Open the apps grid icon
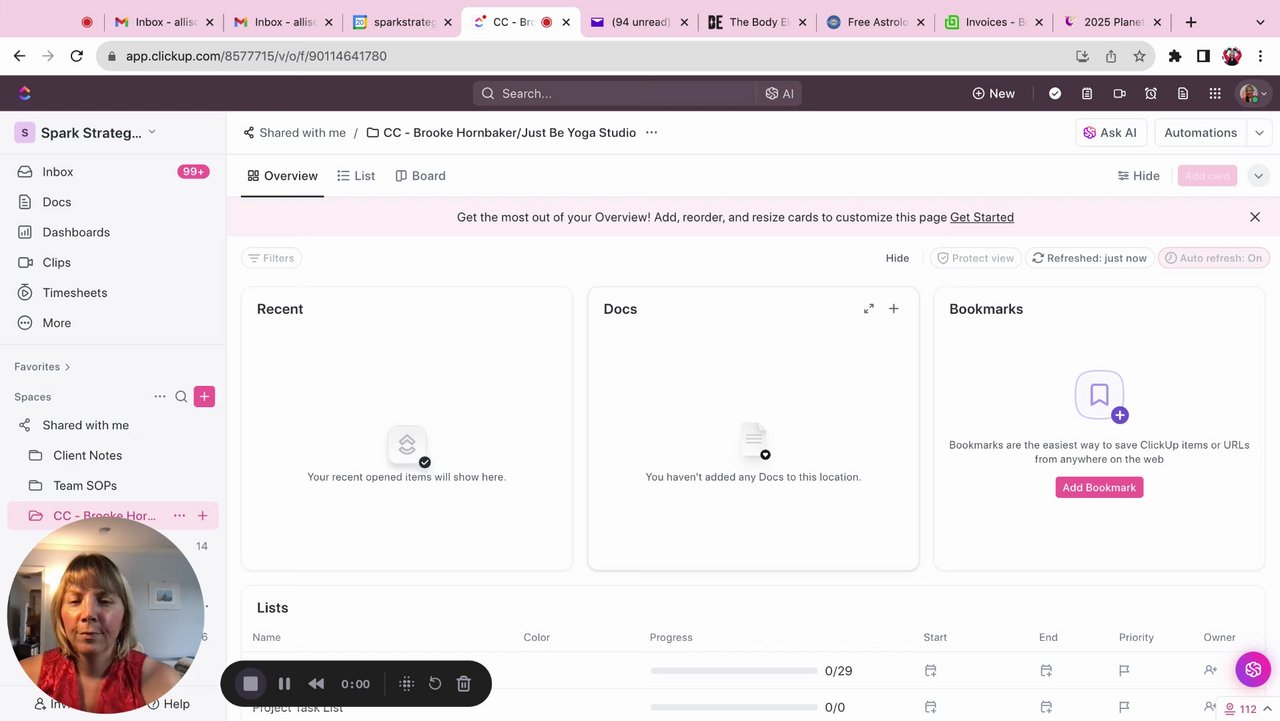The image size is (1280, 721). click(1215, 93)
